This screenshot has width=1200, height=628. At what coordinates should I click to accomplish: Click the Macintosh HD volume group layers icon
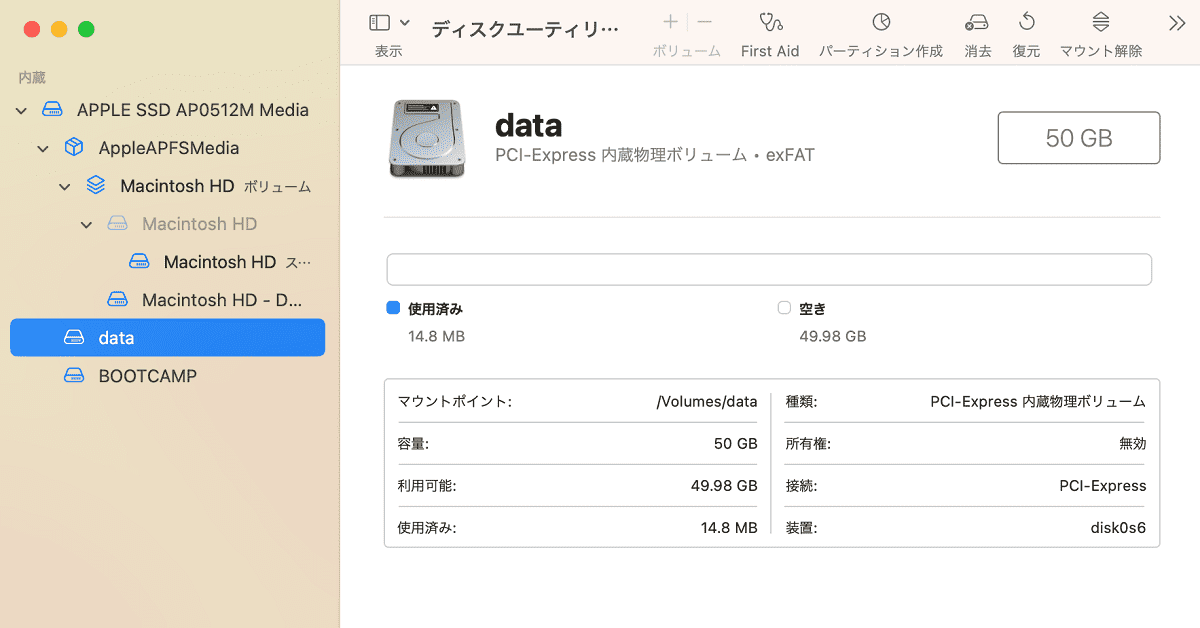95,186
